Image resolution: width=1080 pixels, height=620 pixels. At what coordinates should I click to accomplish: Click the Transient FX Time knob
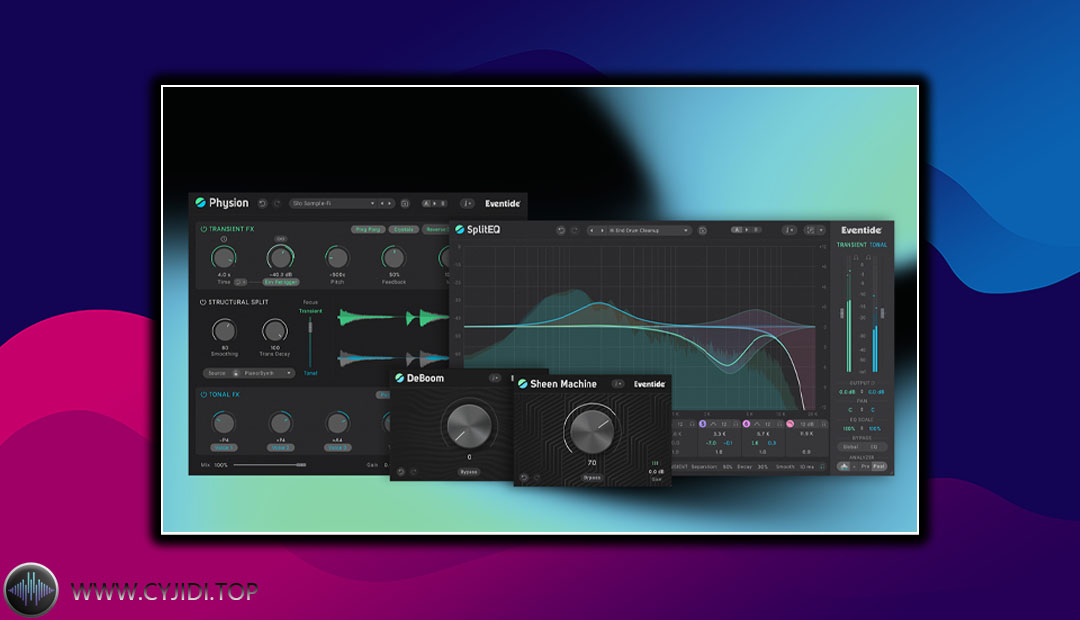[223, 258]
